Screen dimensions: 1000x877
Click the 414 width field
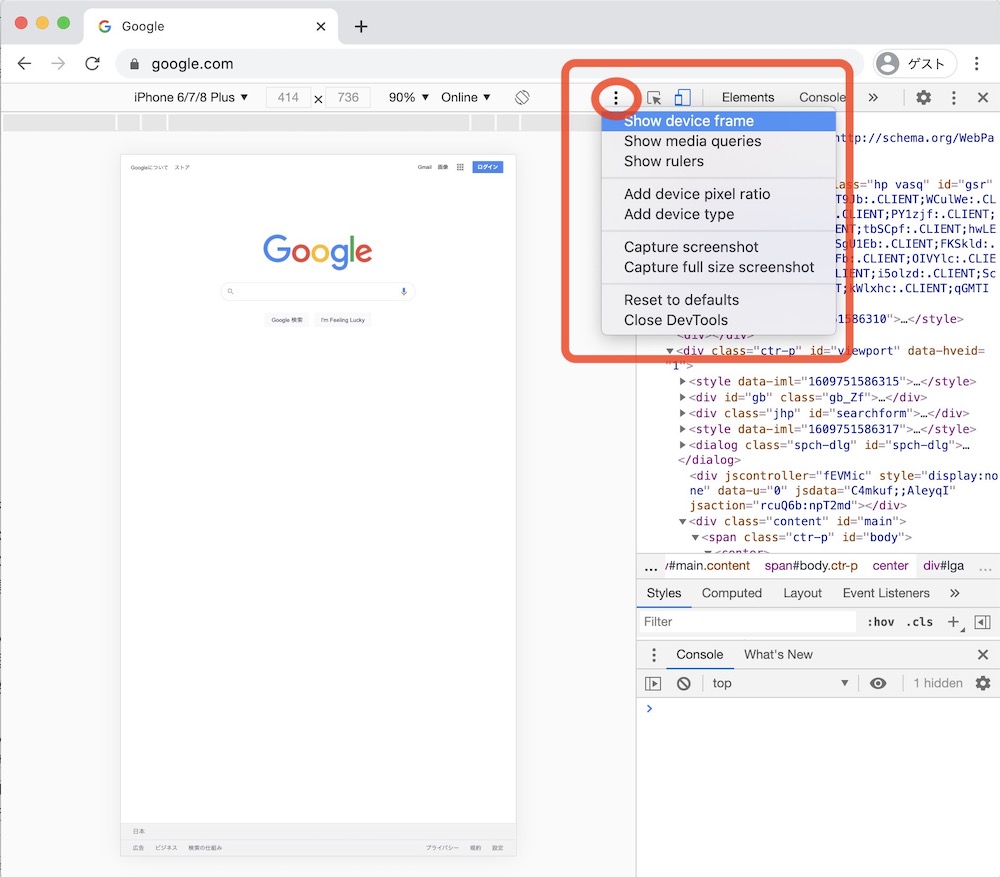[x=288, y=98]
